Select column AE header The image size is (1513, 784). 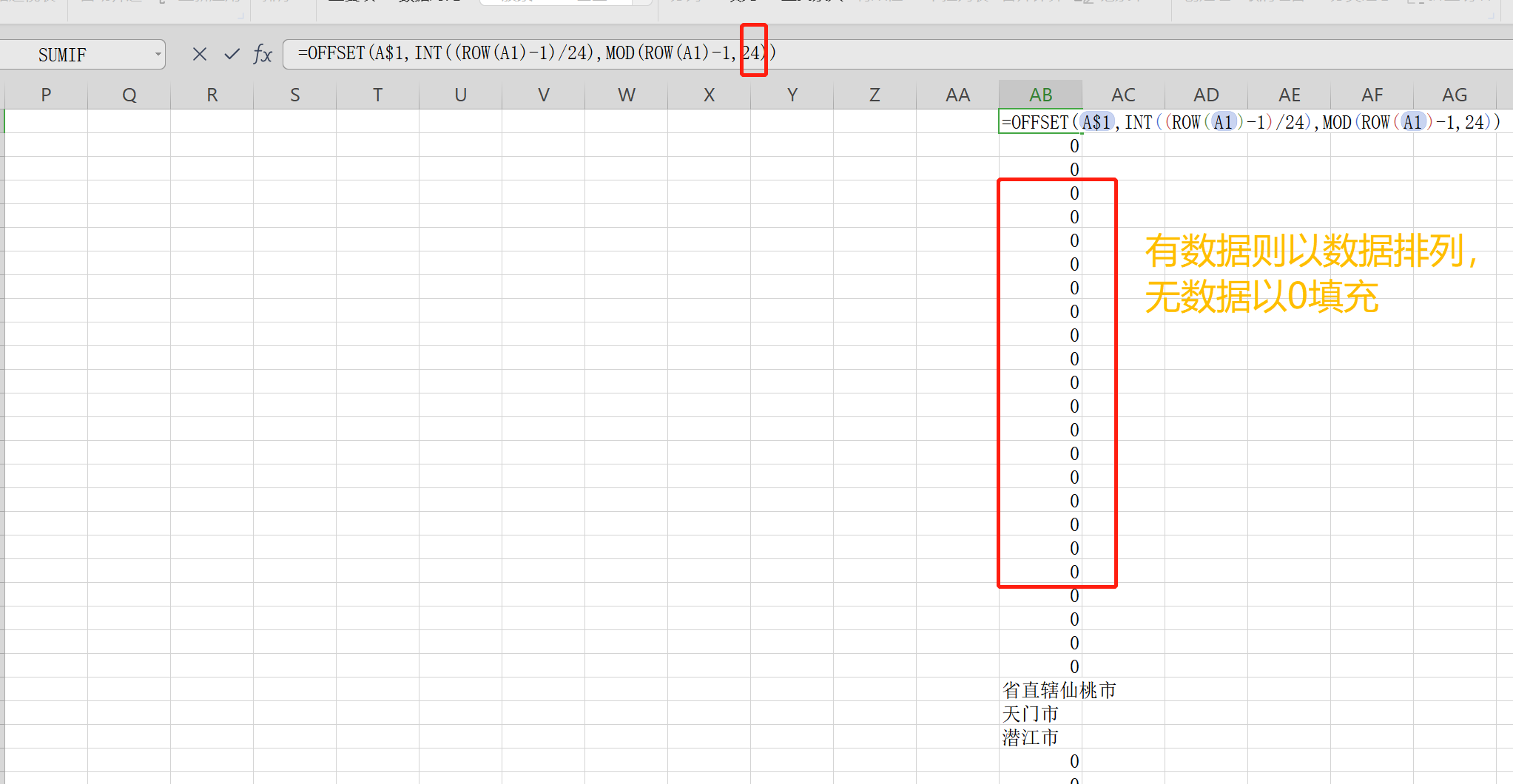tap(1289, 95)
